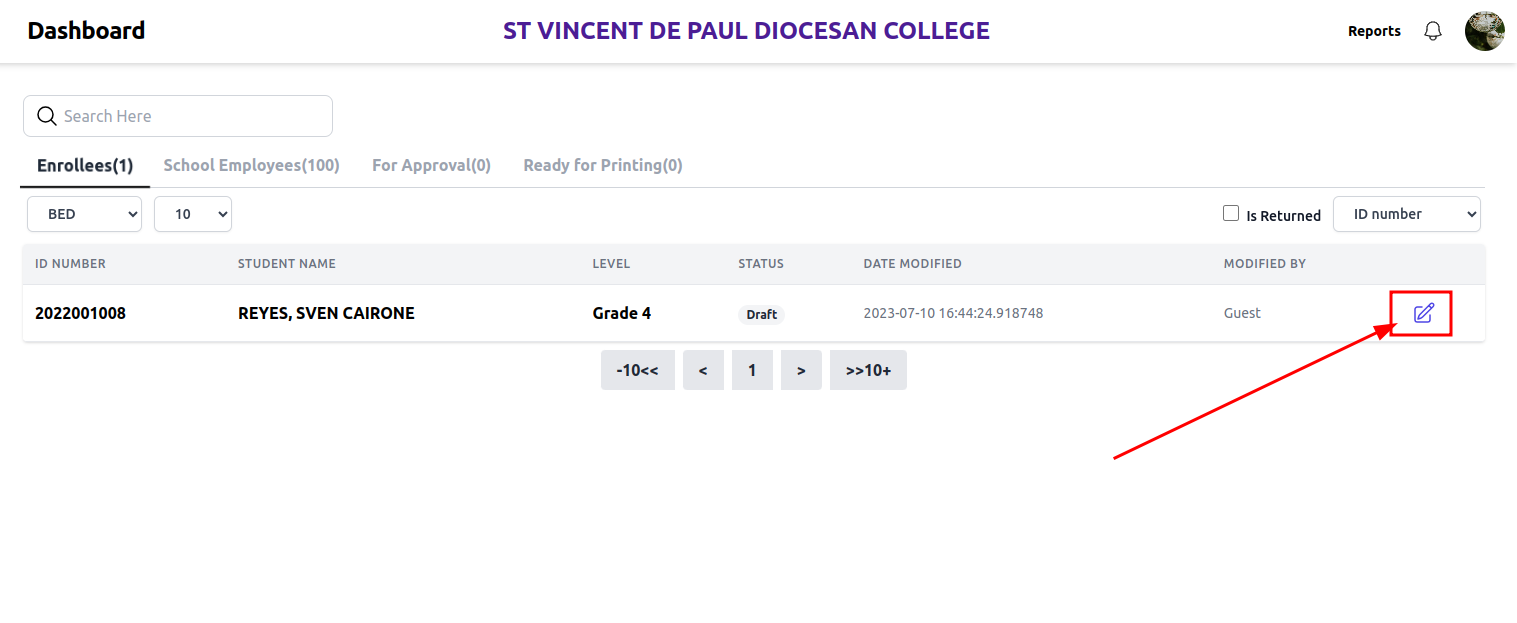The width and height of the screenshot is (1517, 623).
Task: Select page 1 button
Action: (x=752, y=370)
